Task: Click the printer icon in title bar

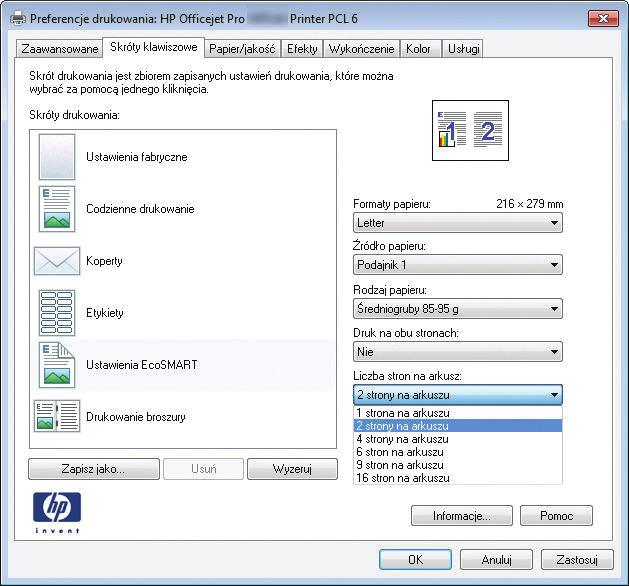Action: coord(18,18)
